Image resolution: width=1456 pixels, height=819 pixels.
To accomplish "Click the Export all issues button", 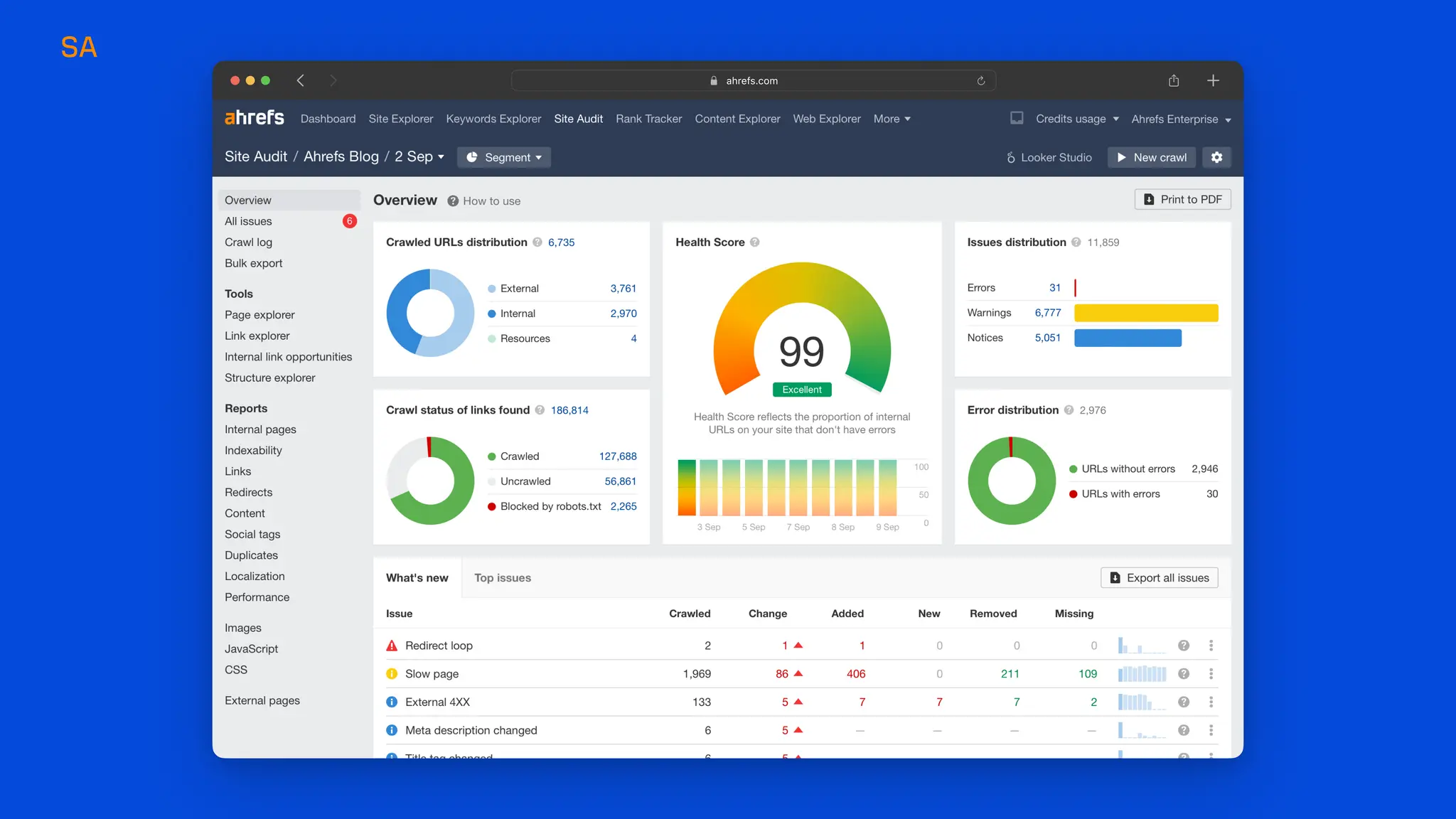I will coord(1159,578).
